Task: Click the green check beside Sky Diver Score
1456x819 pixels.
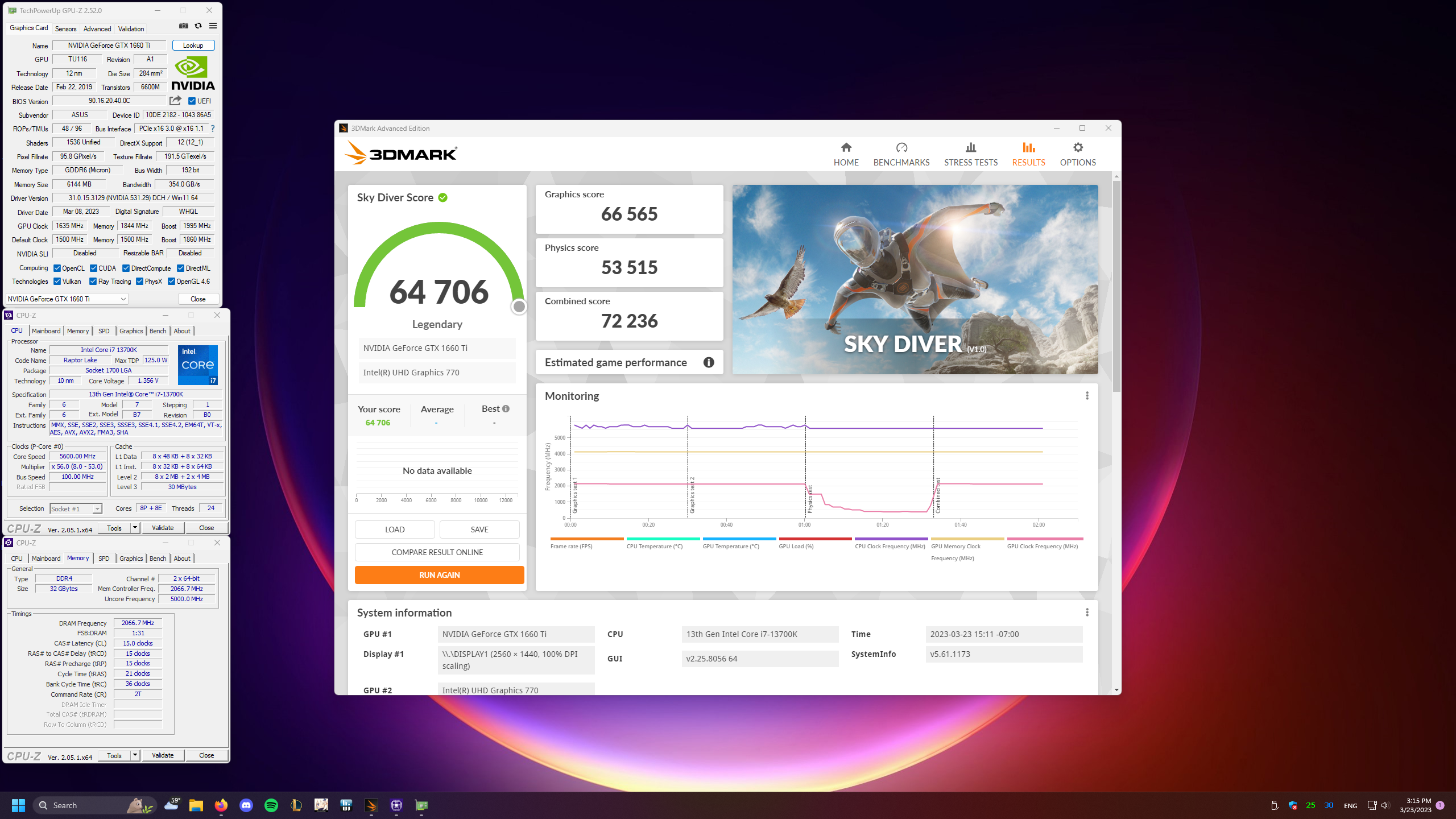Action: click(x=443, y=198)
